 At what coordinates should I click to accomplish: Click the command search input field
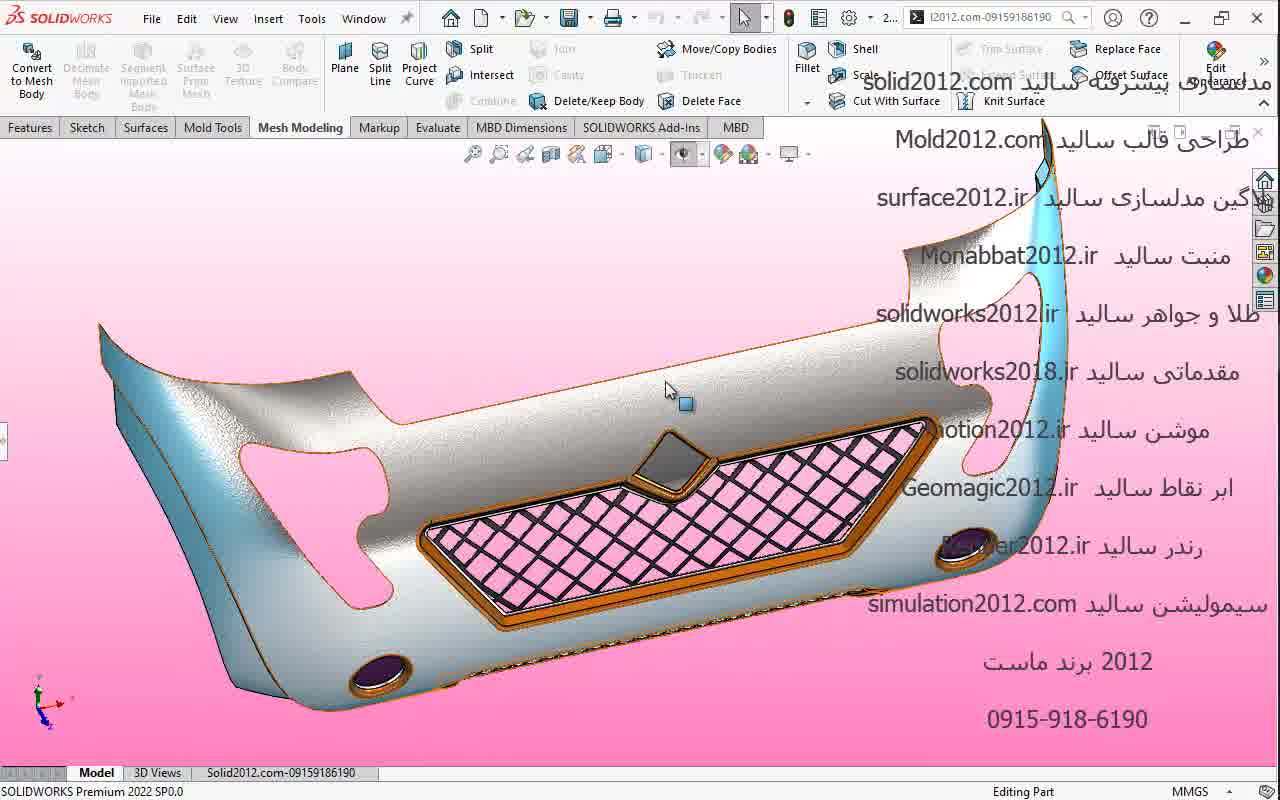pos(990,17)
